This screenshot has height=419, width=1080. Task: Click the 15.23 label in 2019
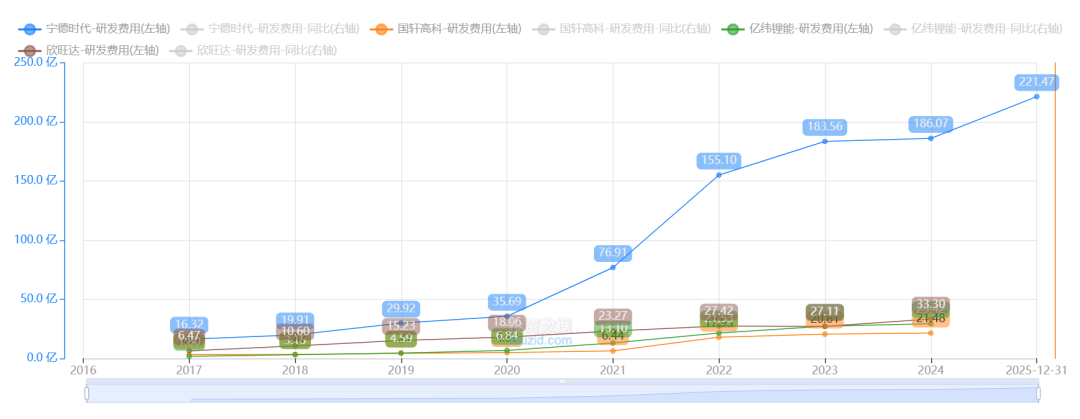(x=401, y=326)
